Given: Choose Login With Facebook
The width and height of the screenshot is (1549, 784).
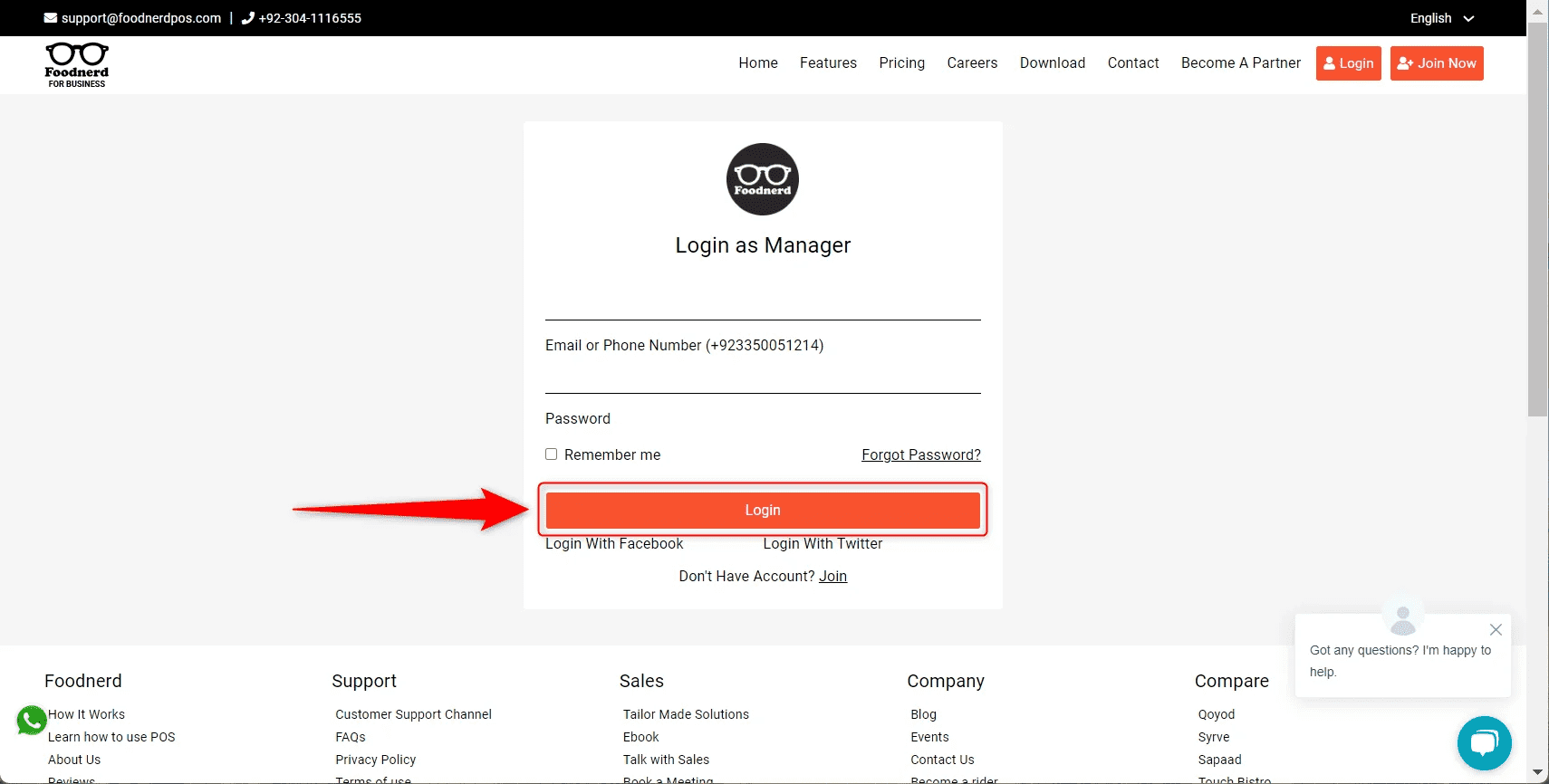Looking at the screenshot, I should (614, 544).
